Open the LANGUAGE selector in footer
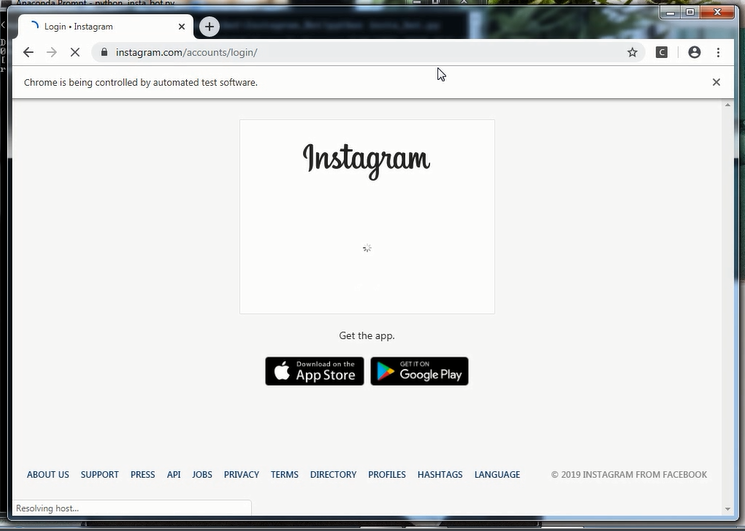Image resolution: width=745 pixels, height=531 pixels. point(497,474)
